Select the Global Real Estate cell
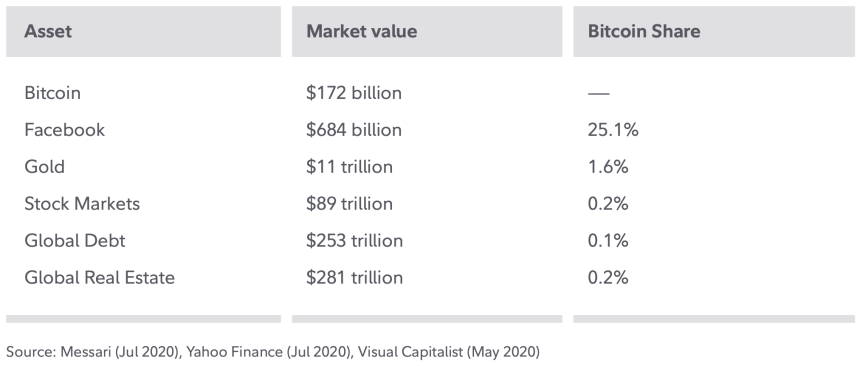 [99, 277]
